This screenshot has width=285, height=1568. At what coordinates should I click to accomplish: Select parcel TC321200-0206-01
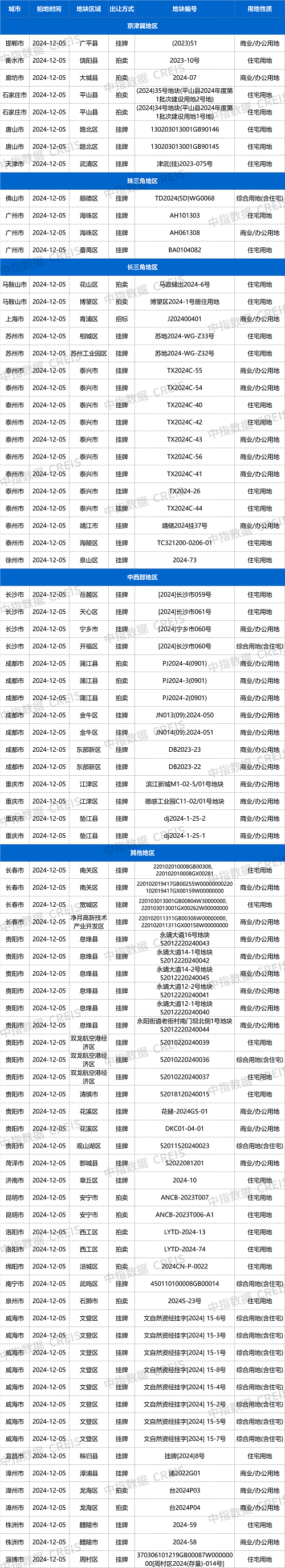pyautogui.click(x=185, y=543)
